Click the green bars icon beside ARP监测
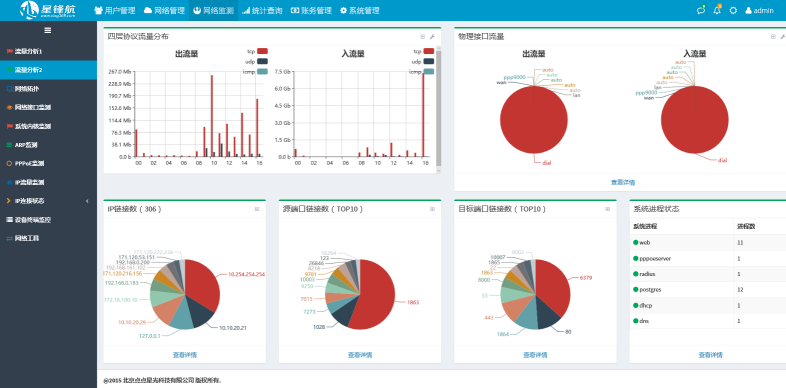Screen dimensions: 786x388 (10, 145)
